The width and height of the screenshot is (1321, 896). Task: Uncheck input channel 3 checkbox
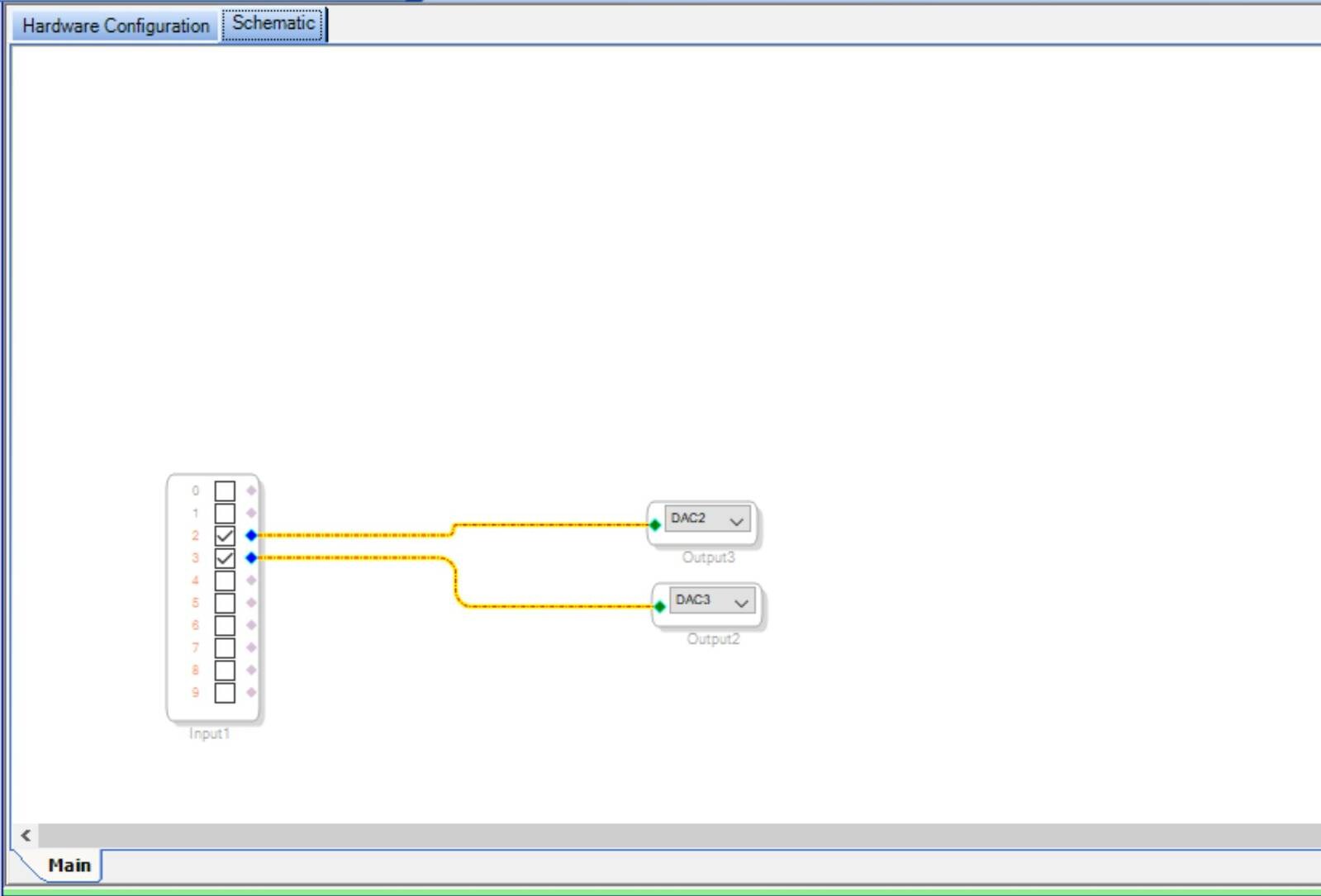click(x=225, y=558)
